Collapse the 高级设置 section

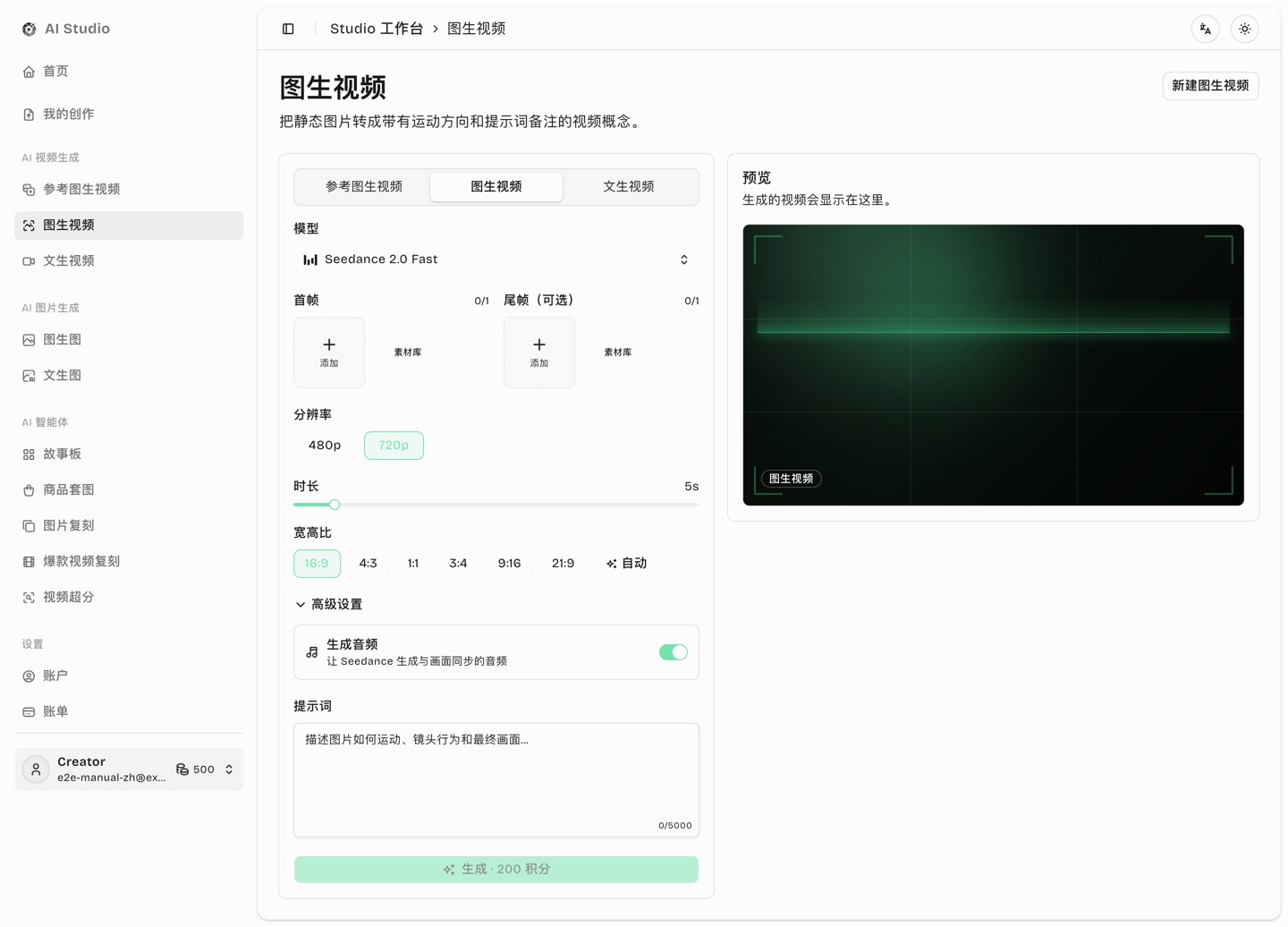(x=328, y=605)
